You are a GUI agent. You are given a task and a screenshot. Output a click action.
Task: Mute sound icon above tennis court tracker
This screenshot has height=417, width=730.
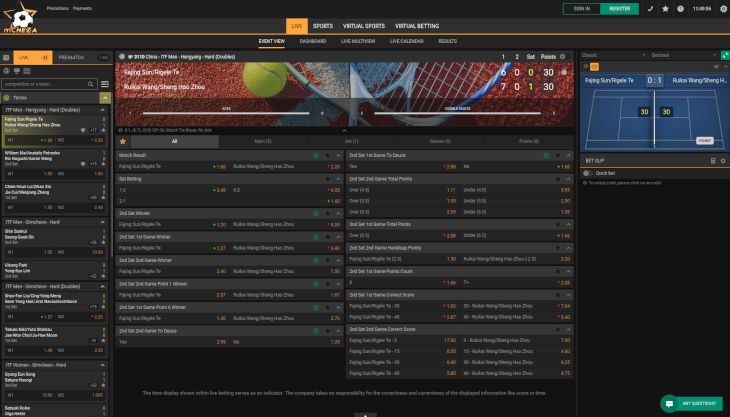pos(716,67)
